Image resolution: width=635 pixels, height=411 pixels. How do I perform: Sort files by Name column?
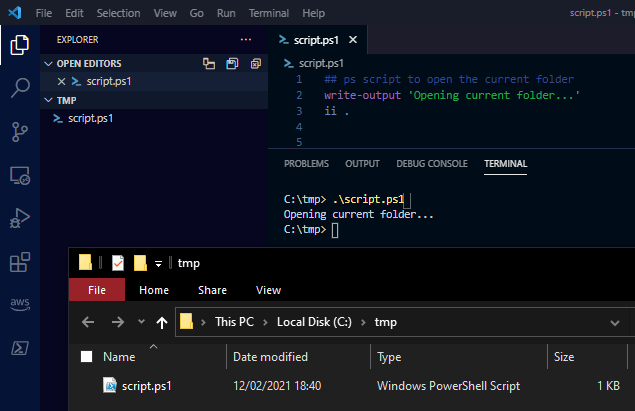pyautogui.click(x=119, y=357)
